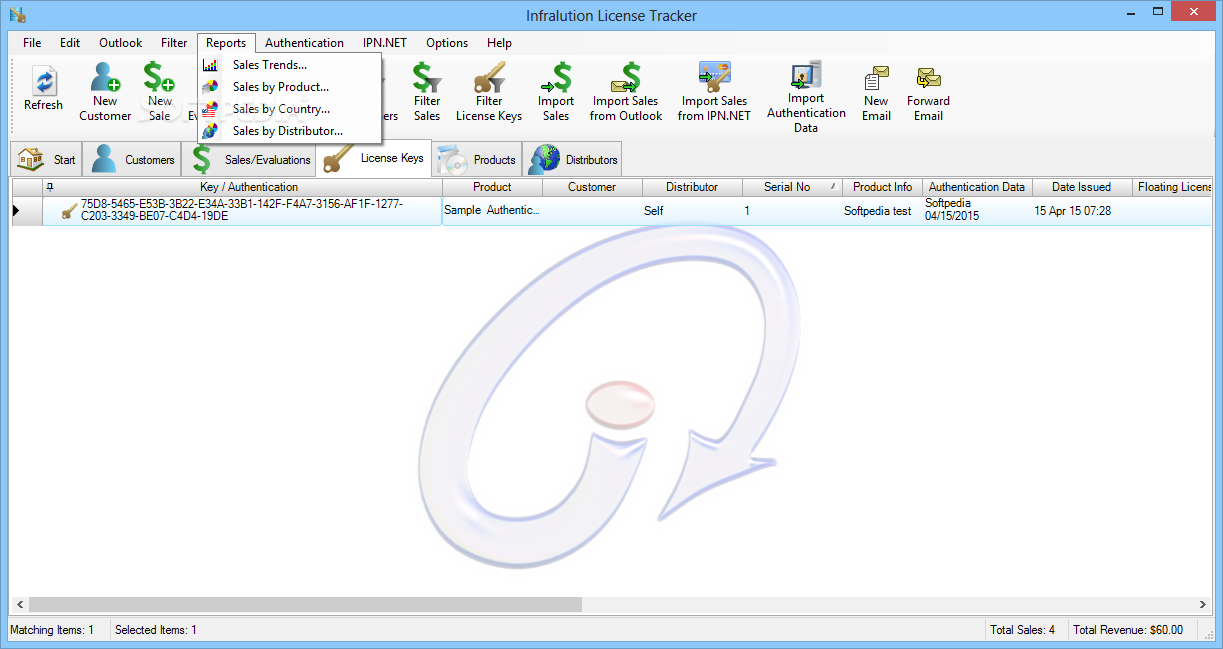This screenshot has height=649, width=1223.
Task: Open the Filter menu
Action: 174,43
